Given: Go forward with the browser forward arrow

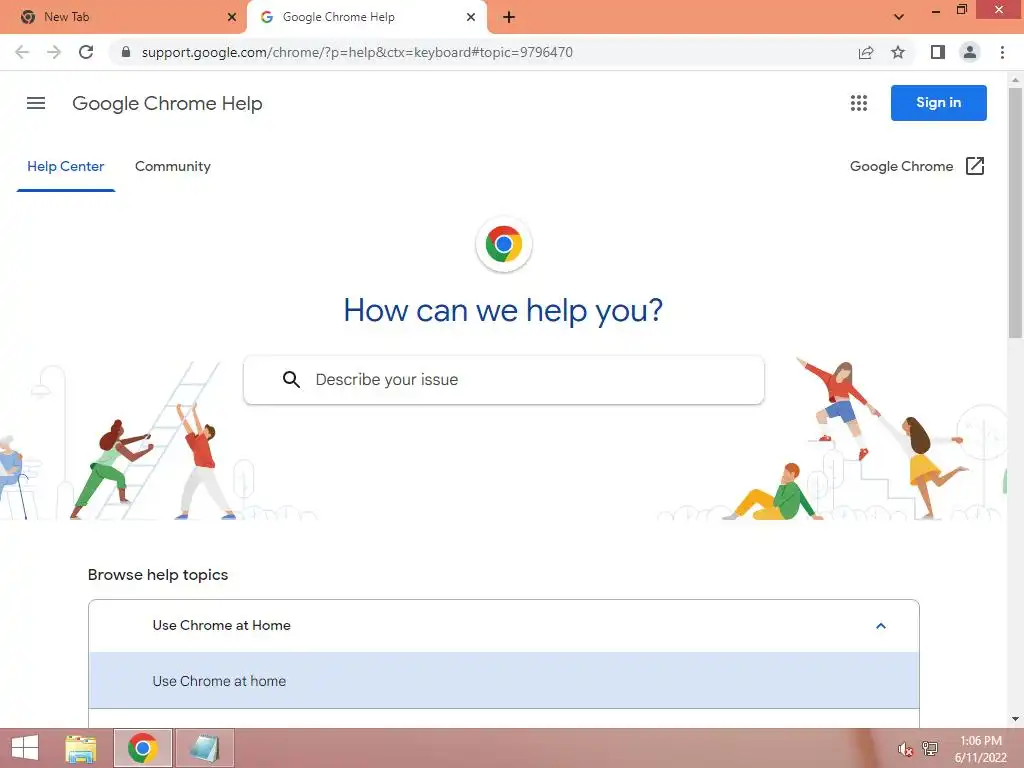Looking at the screenshot, I should 54,52.
